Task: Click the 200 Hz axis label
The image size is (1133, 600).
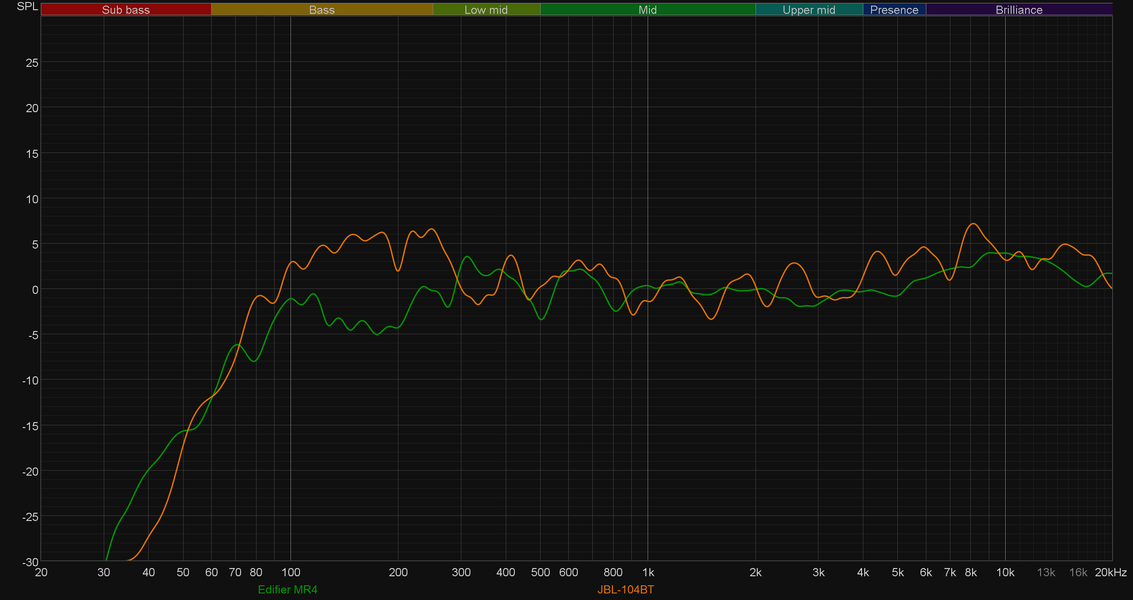Action: click(398, 573)
